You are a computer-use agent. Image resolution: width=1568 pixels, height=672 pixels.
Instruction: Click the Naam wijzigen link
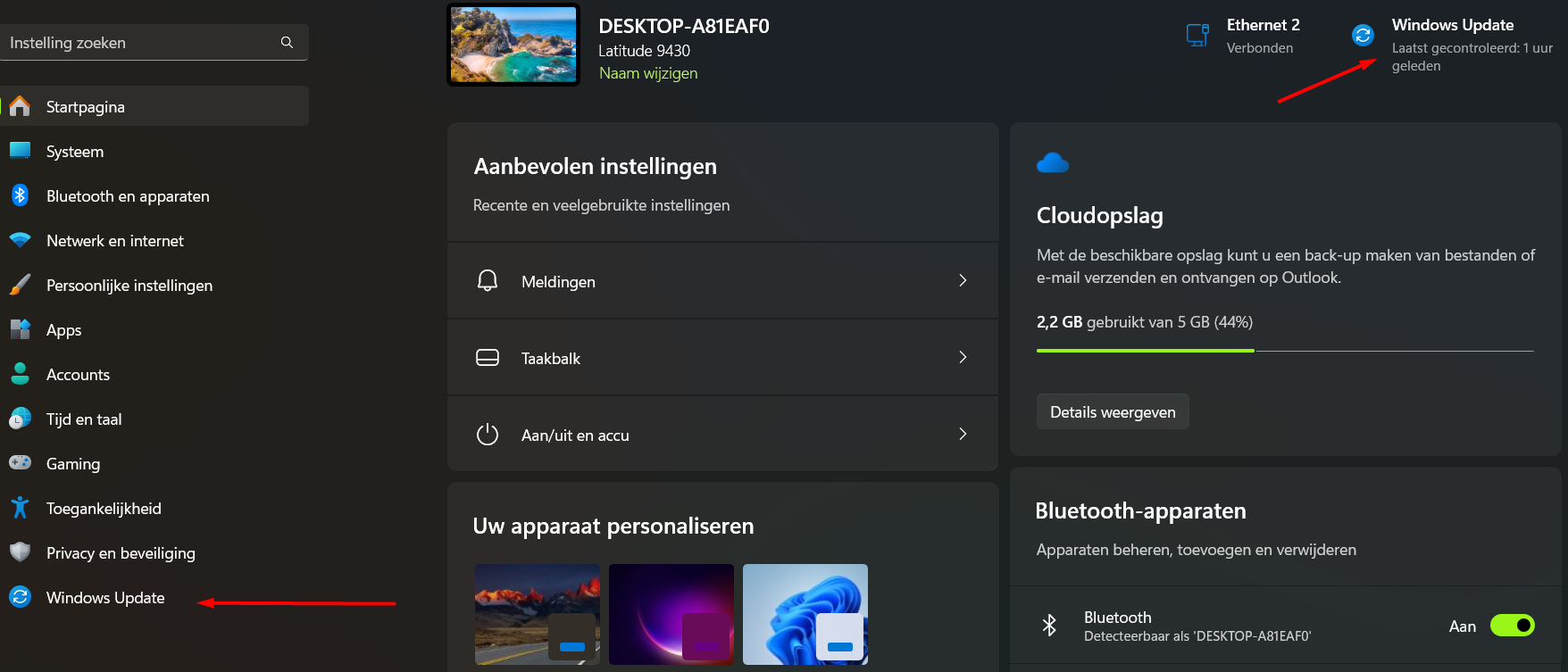[648, 73]
